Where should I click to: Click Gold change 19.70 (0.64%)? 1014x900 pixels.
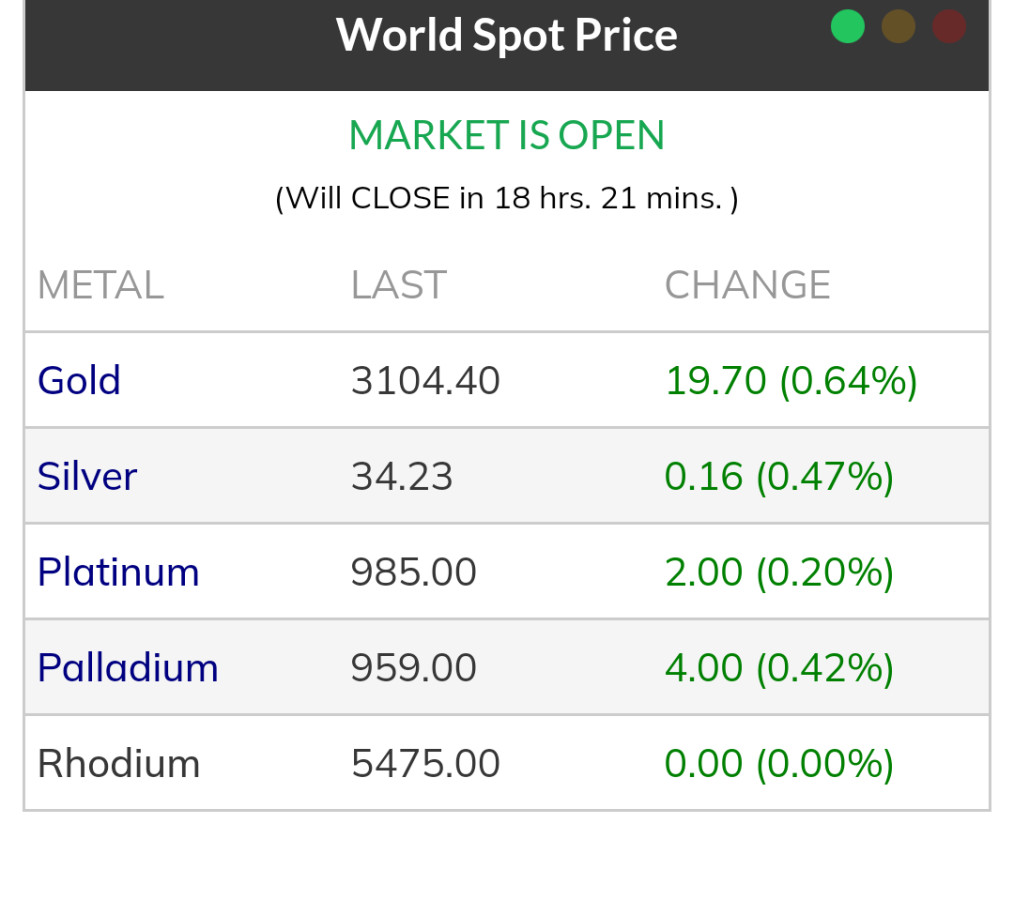click(x=790, y=381)
